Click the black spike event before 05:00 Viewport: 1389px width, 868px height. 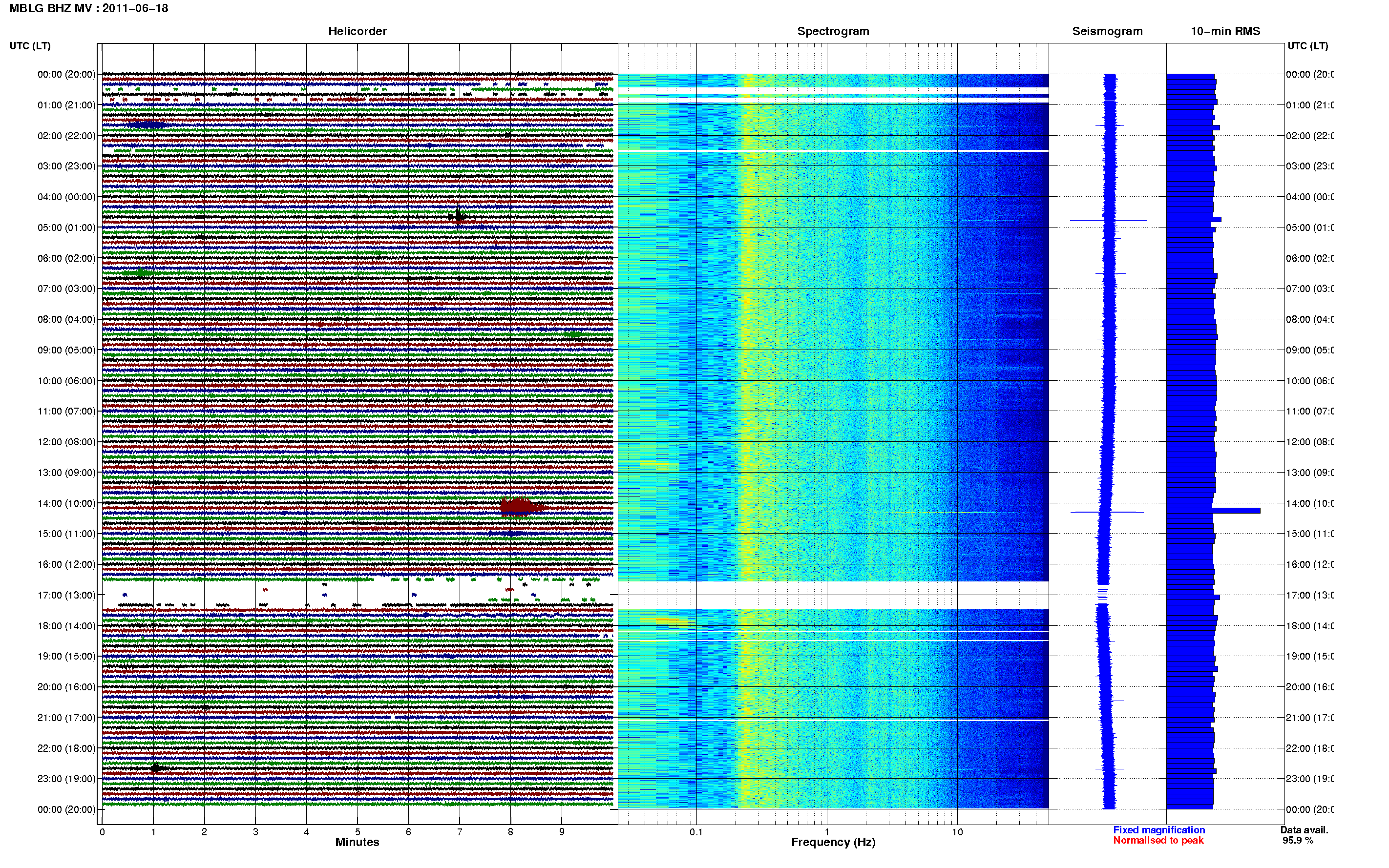457,215
